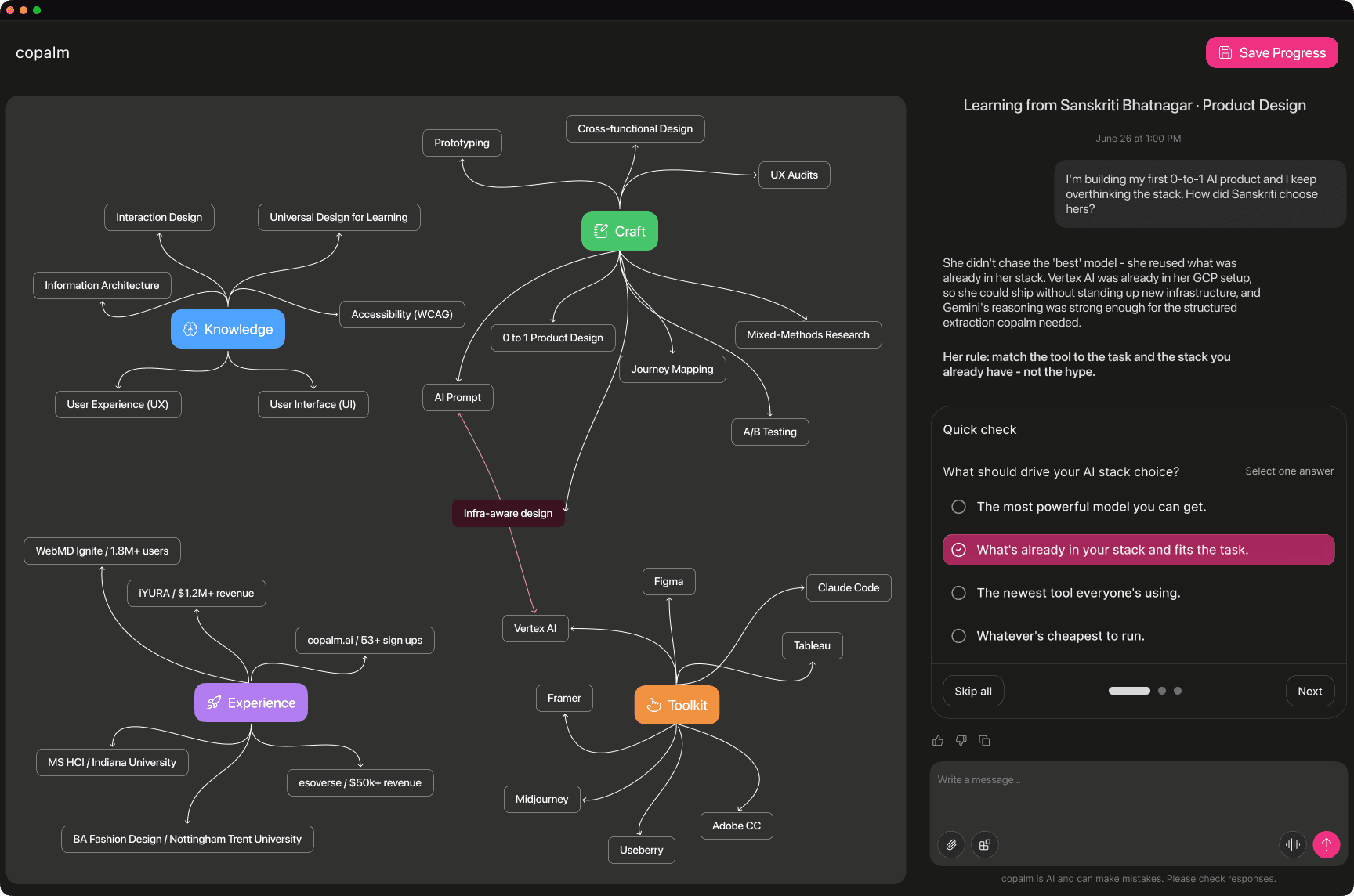Open the Cross-functional Design node
Screen dimensions: 1354x896
click(635, 128)
